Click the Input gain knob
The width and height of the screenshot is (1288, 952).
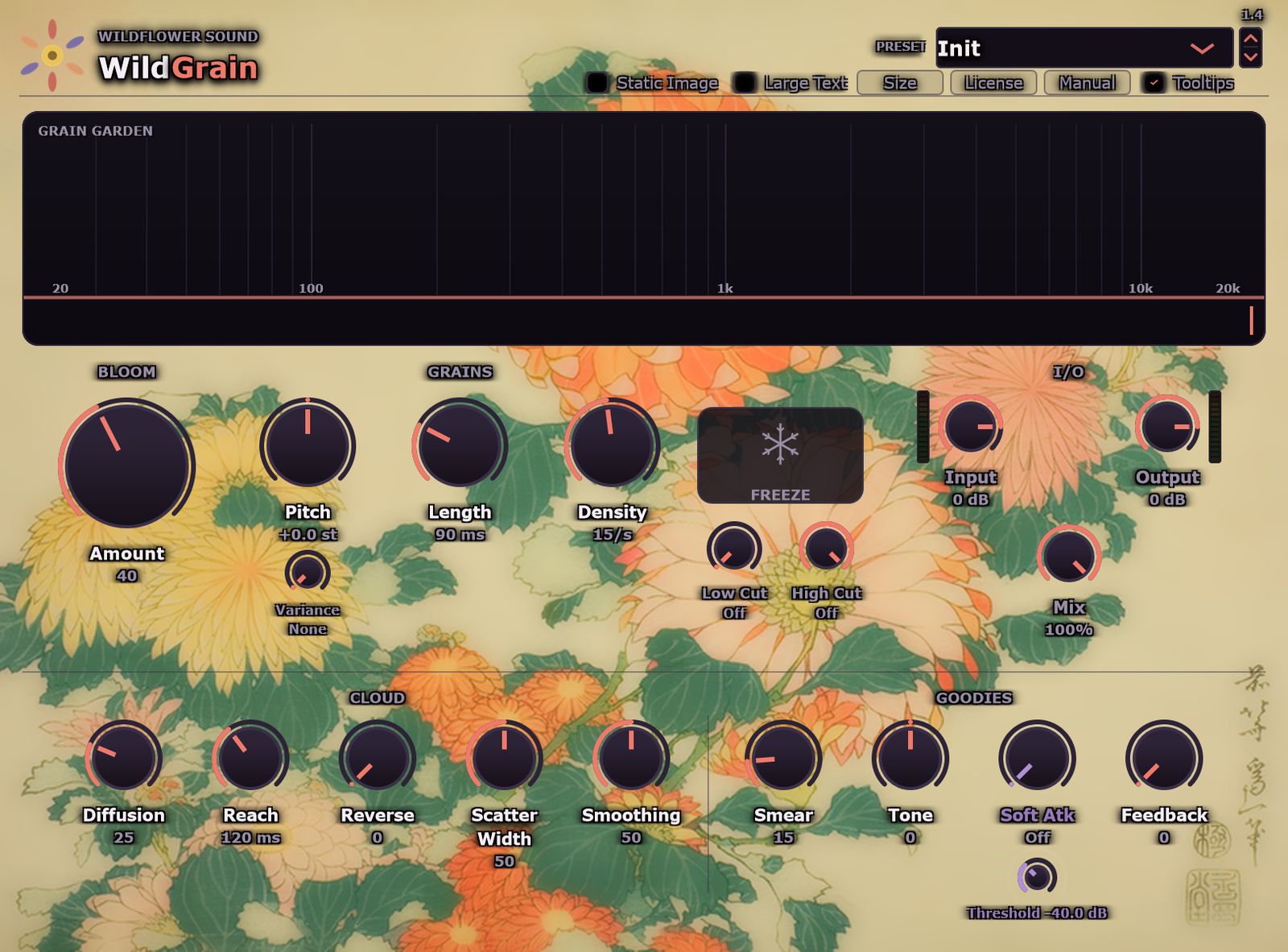(x=970, y=427)
